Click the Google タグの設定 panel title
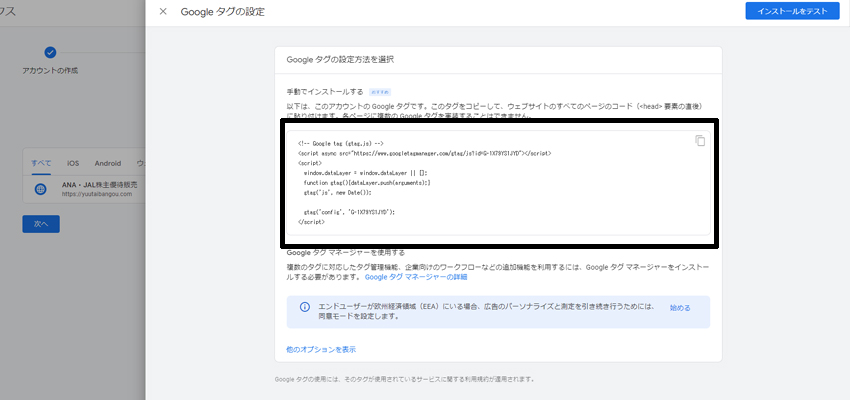This screenshot has height=400, width=850. [223, 11]
